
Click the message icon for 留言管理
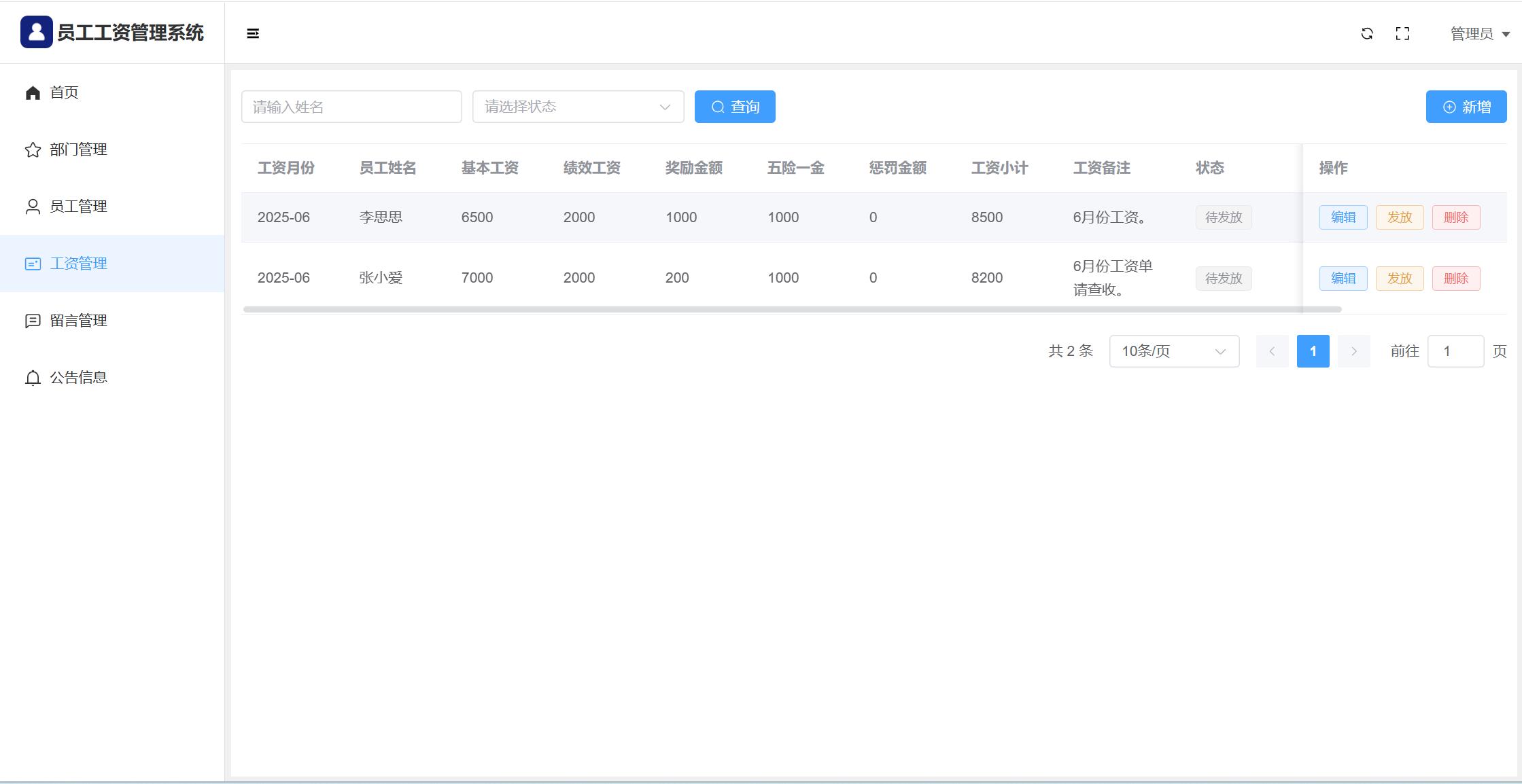click(33, 321)
